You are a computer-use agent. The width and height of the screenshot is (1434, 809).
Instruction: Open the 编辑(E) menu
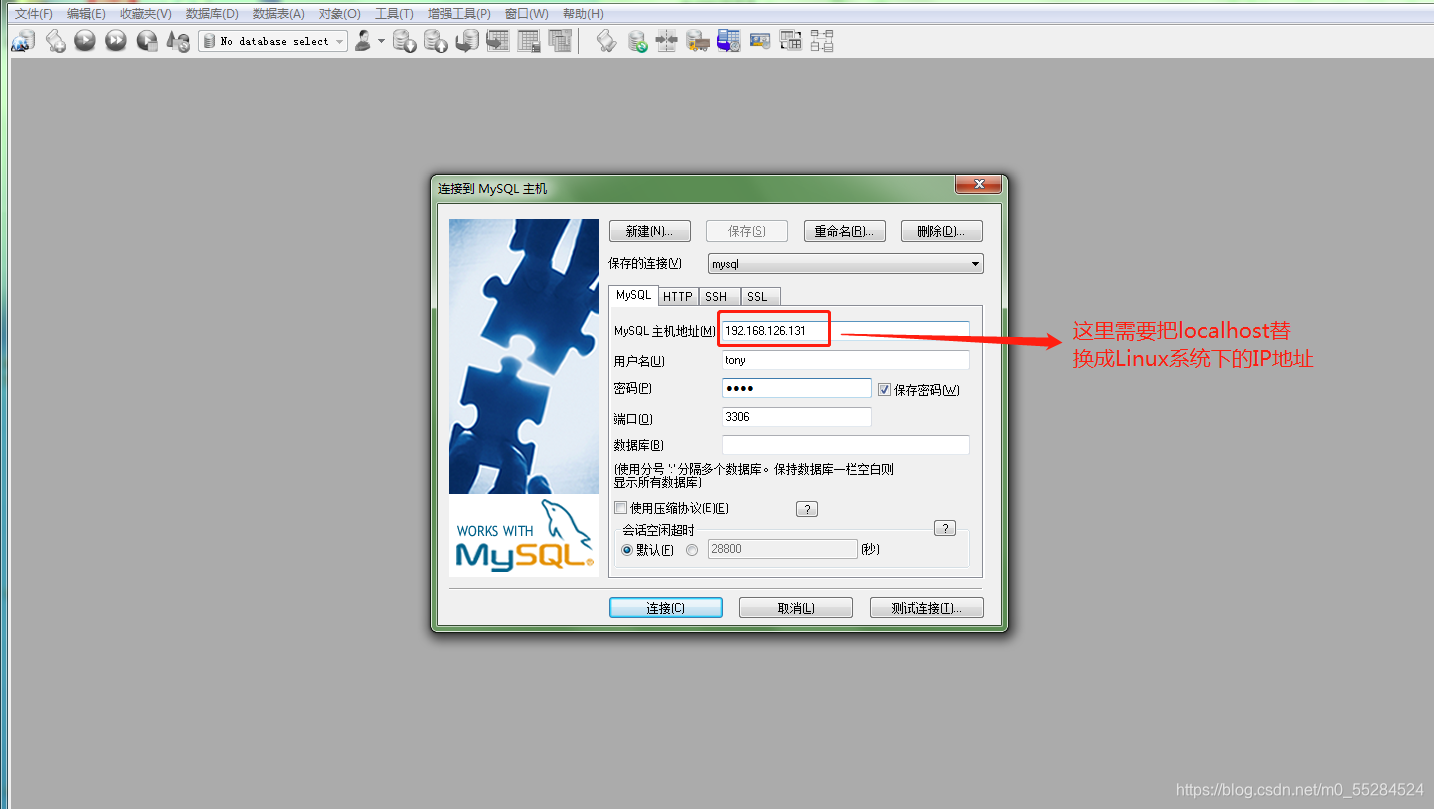pos(86,14)
